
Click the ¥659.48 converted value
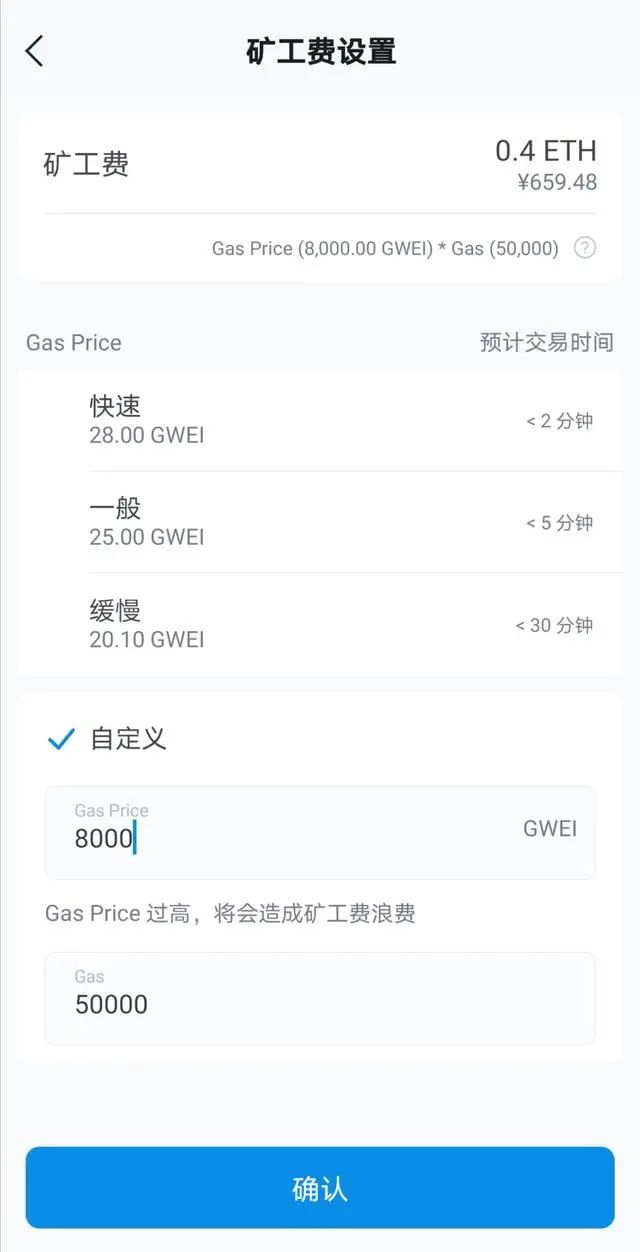coord(549,183)
